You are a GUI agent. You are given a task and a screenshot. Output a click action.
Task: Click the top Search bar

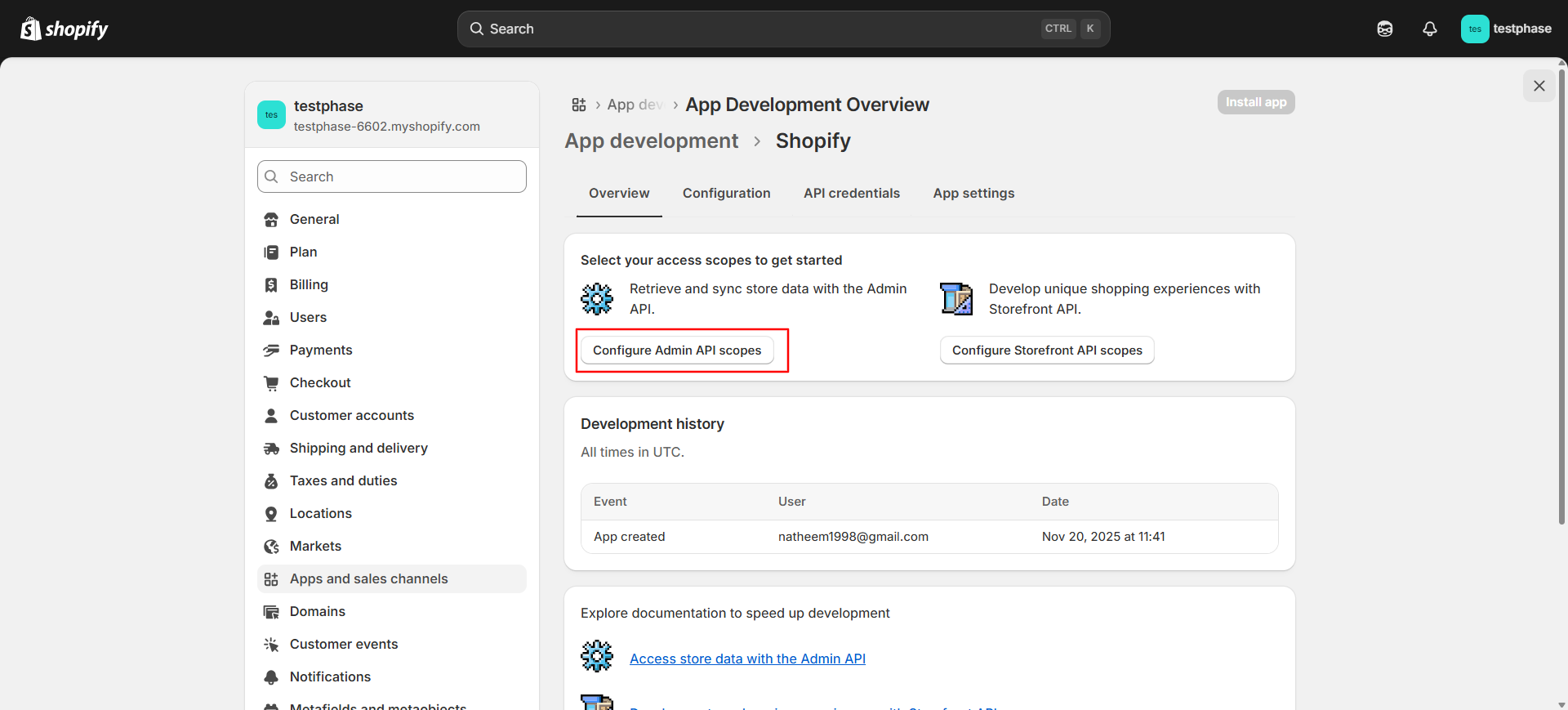(x=783, y=29)
